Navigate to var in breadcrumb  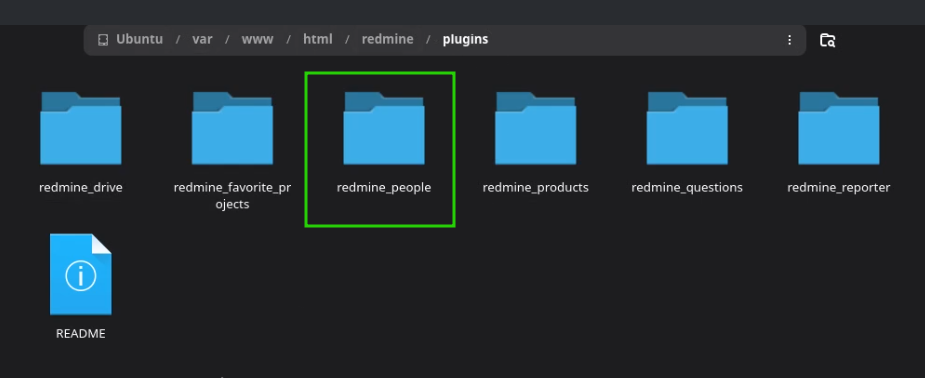202,40
